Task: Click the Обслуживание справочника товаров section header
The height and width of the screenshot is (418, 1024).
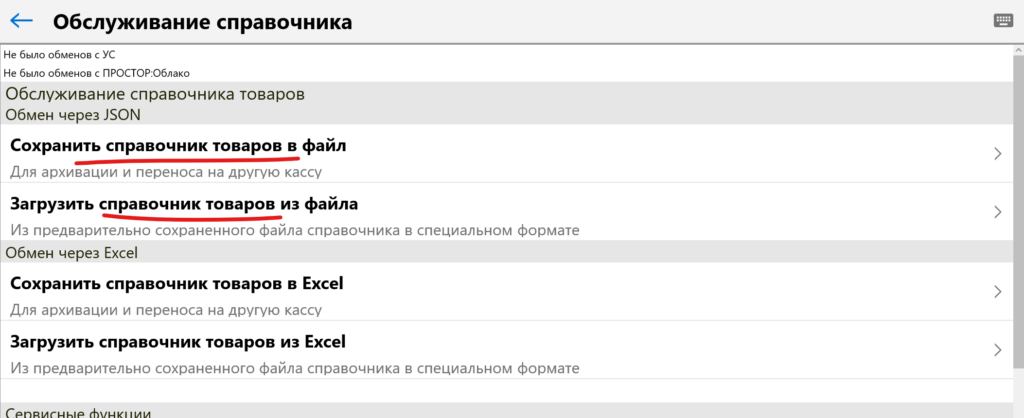Action: 155,94
